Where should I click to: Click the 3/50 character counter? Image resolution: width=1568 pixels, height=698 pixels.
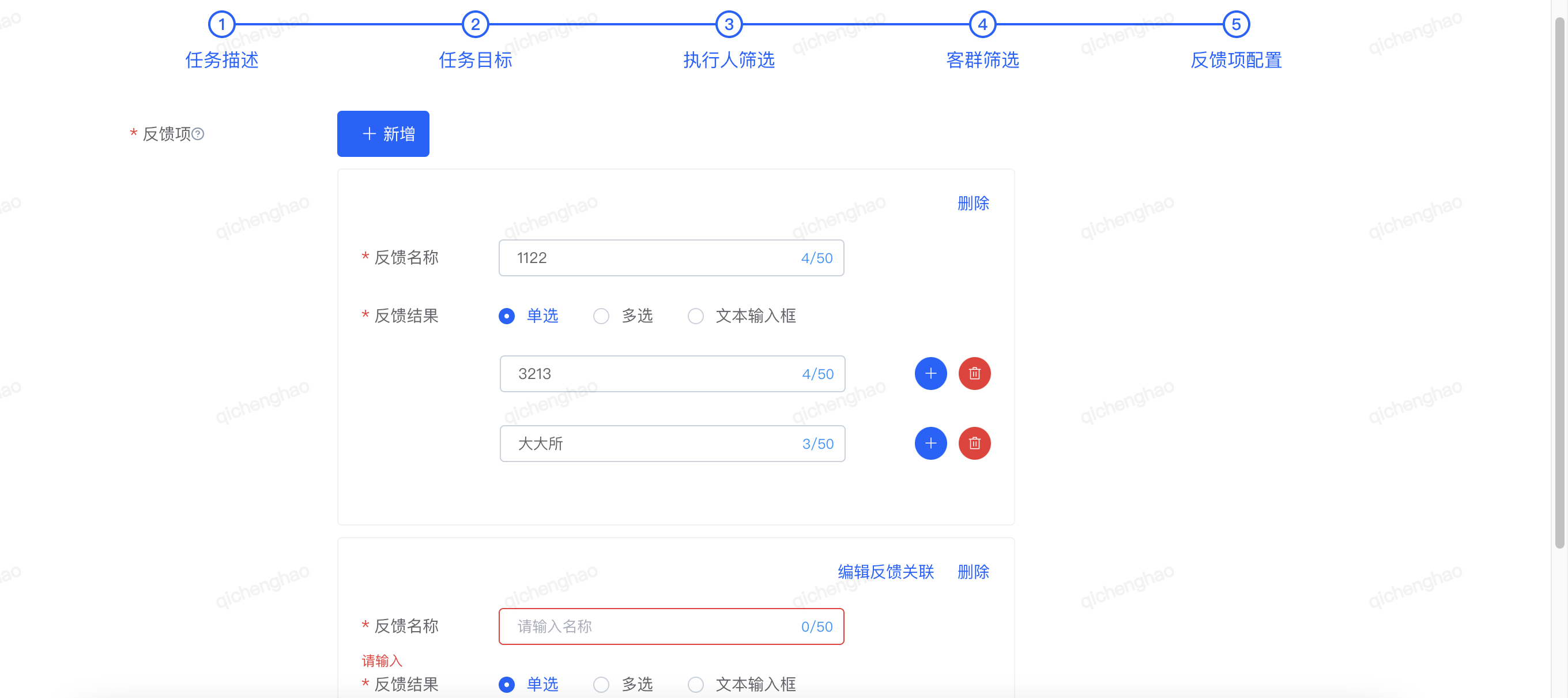coord(817,444)
